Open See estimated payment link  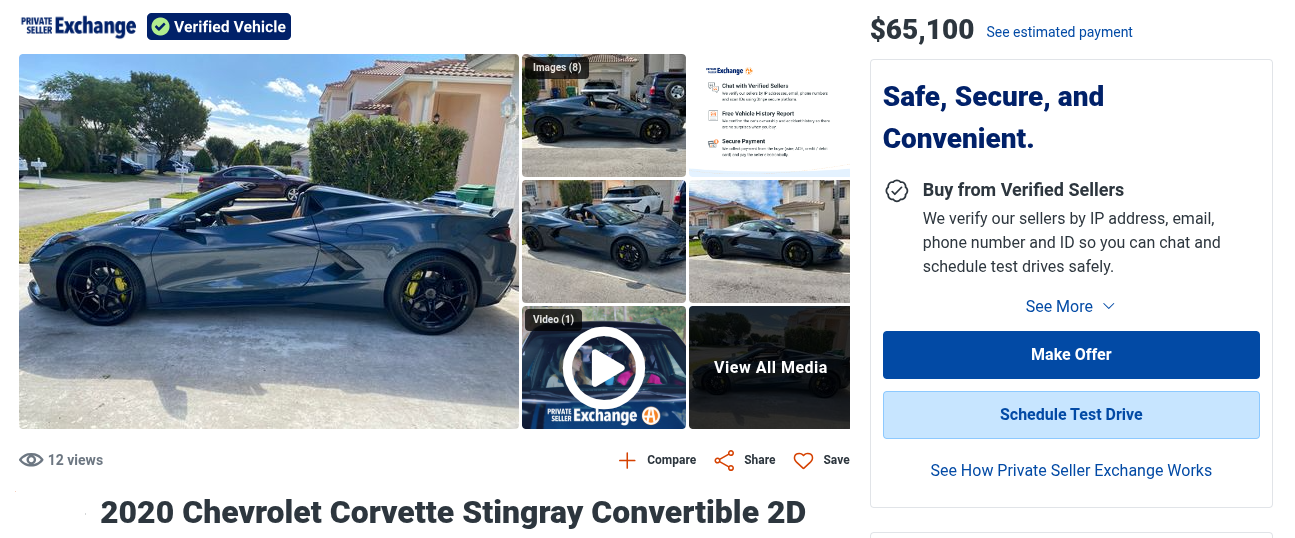point(1059,32)
